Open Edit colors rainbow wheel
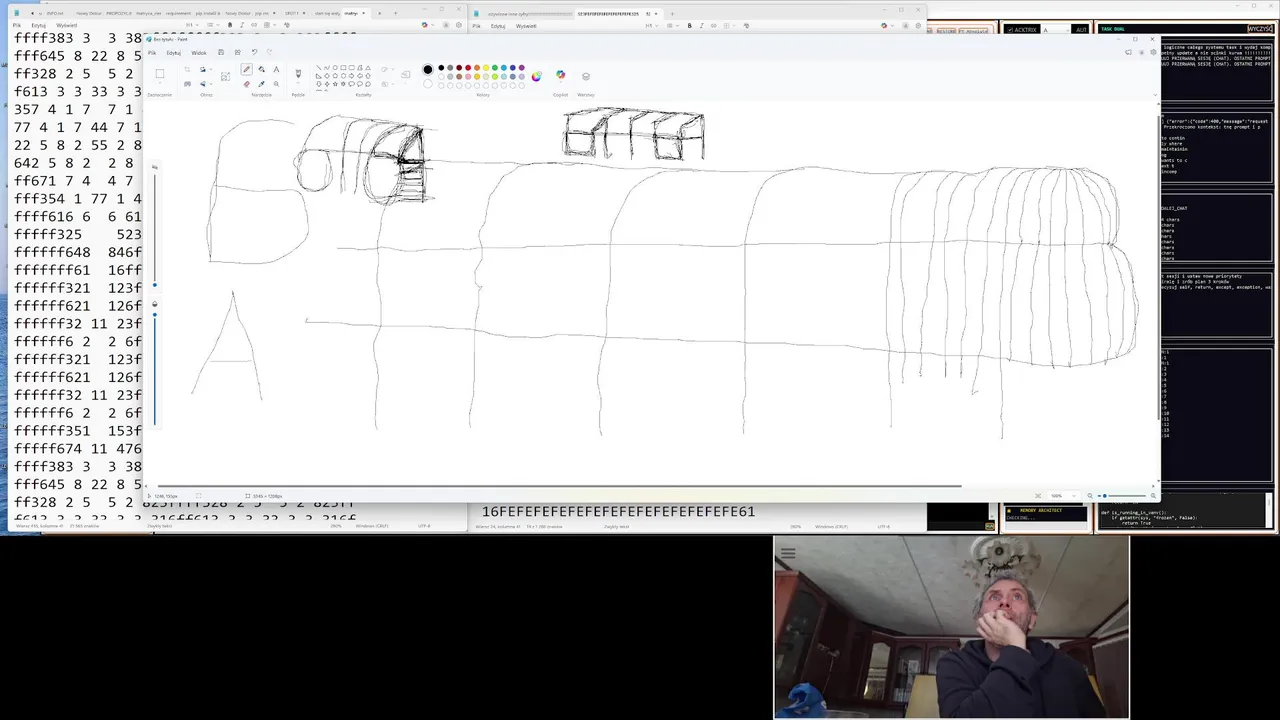 point(536,76)
